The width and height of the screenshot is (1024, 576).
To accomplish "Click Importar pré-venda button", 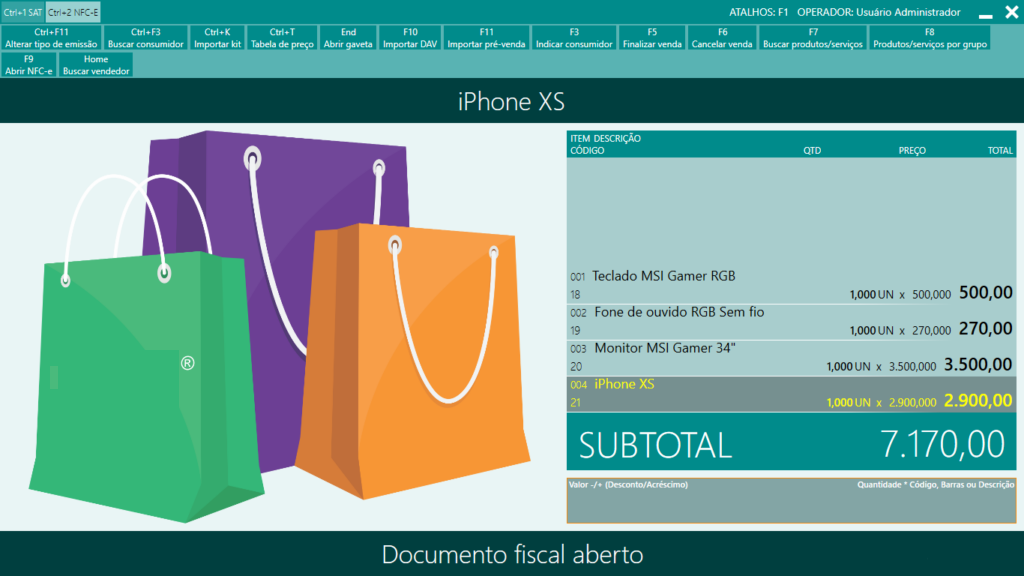I will (487, 38).
